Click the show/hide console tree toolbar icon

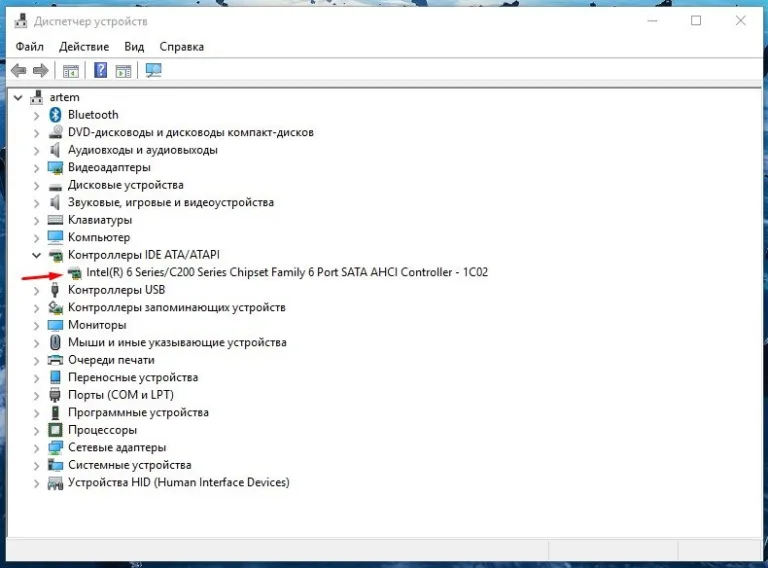coord(71,71)
